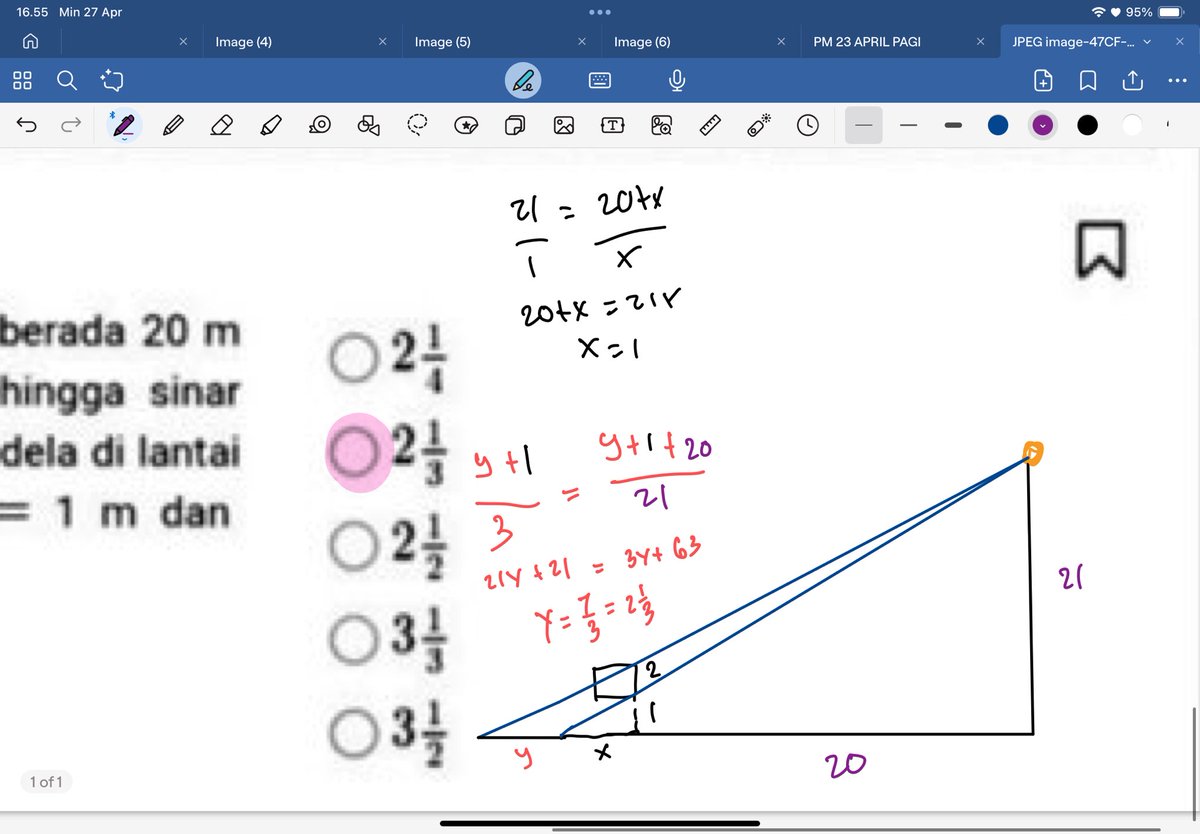The width and height of the screenshot is (1200, 834).
Task: Select the pencil tool
Action: coord(173,126)
